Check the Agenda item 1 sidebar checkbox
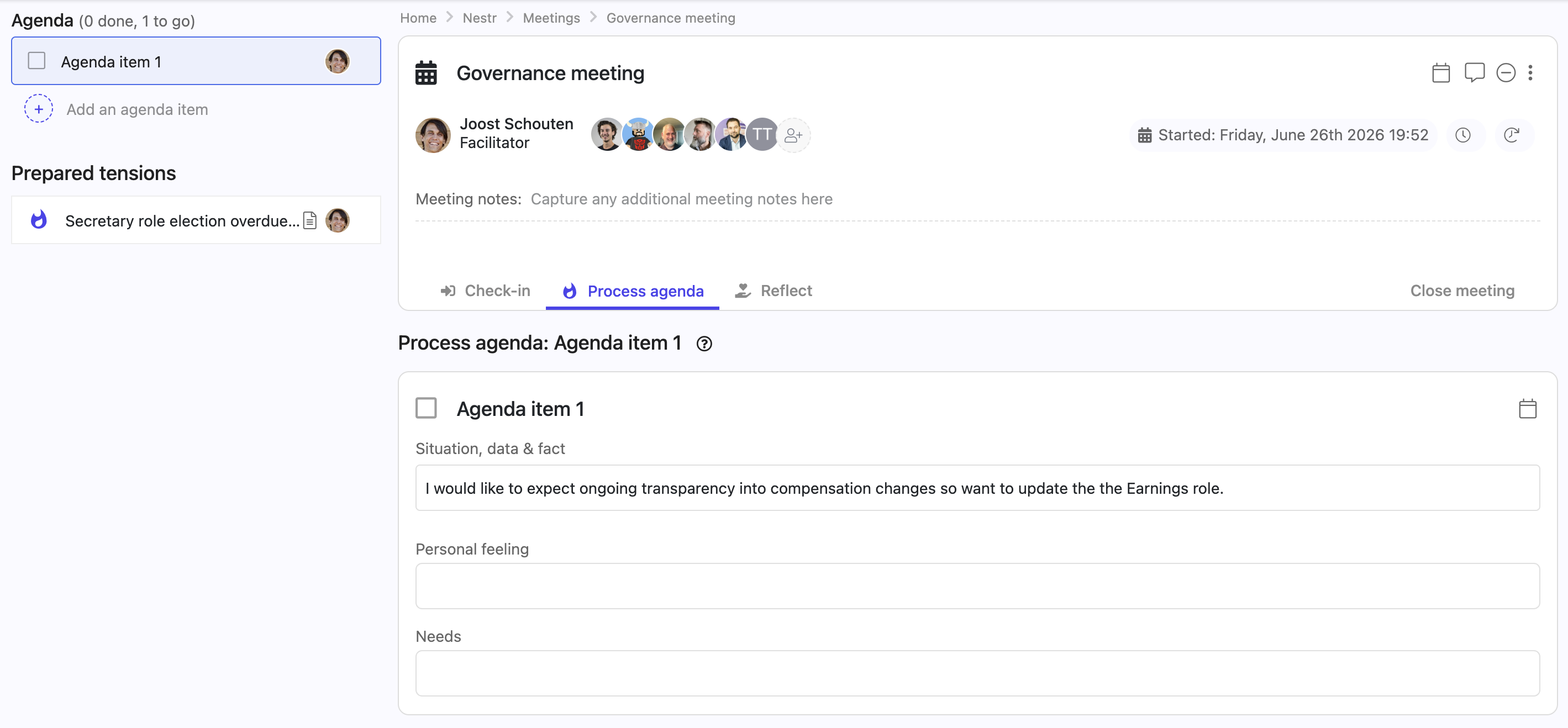The image size is (1568, 728). coord(36,61)
